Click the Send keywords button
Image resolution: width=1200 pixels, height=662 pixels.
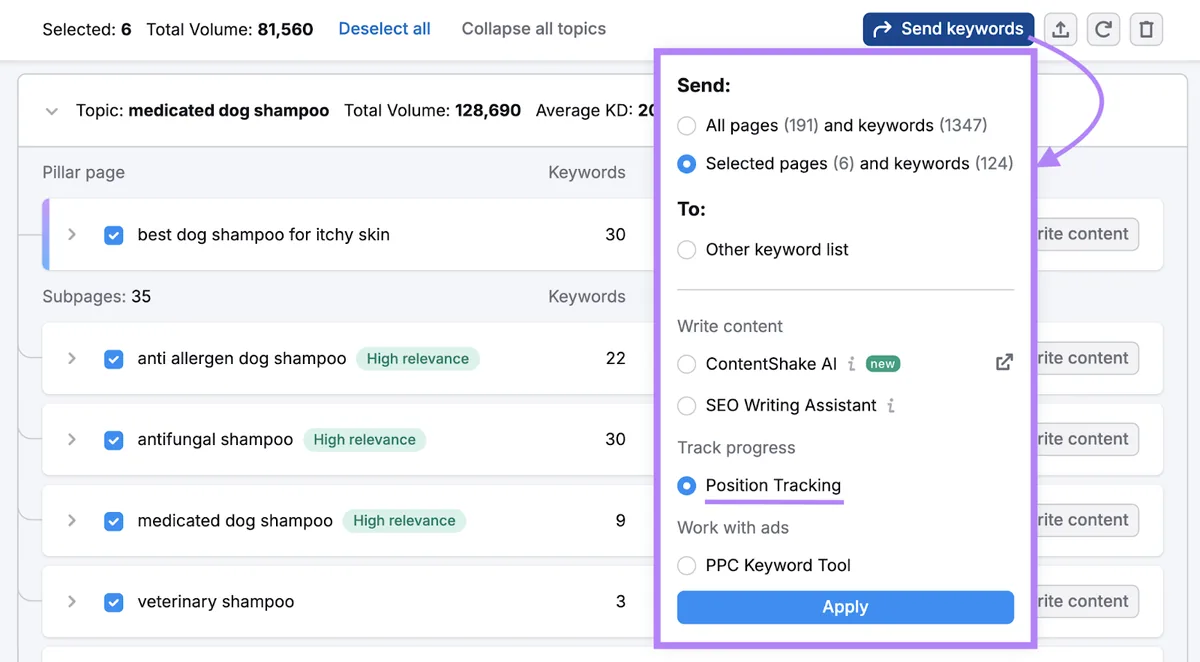click(x=949, y=29)
